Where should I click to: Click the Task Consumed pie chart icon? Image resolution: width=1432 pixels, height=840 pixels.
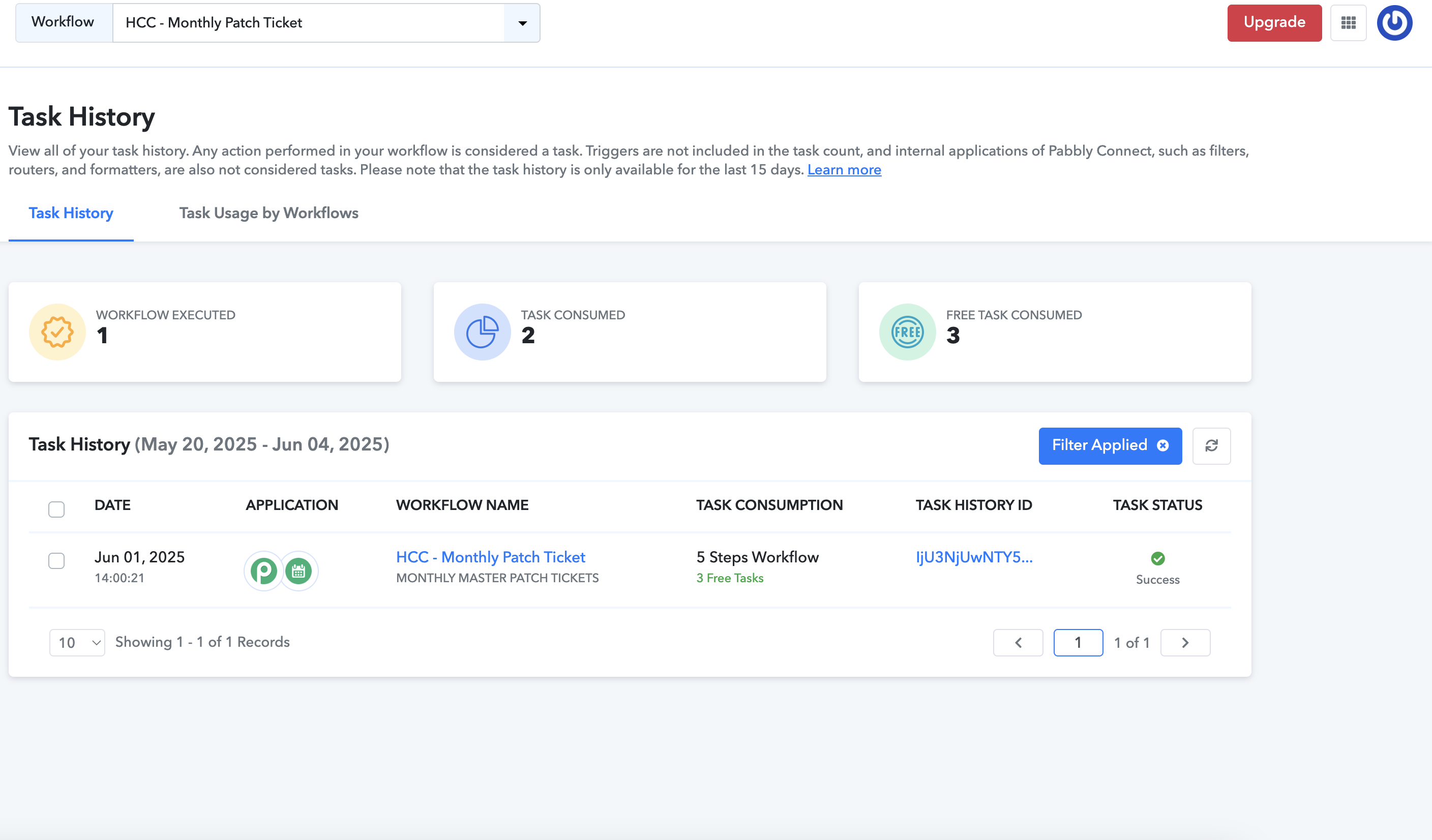(x=482, y=332)
